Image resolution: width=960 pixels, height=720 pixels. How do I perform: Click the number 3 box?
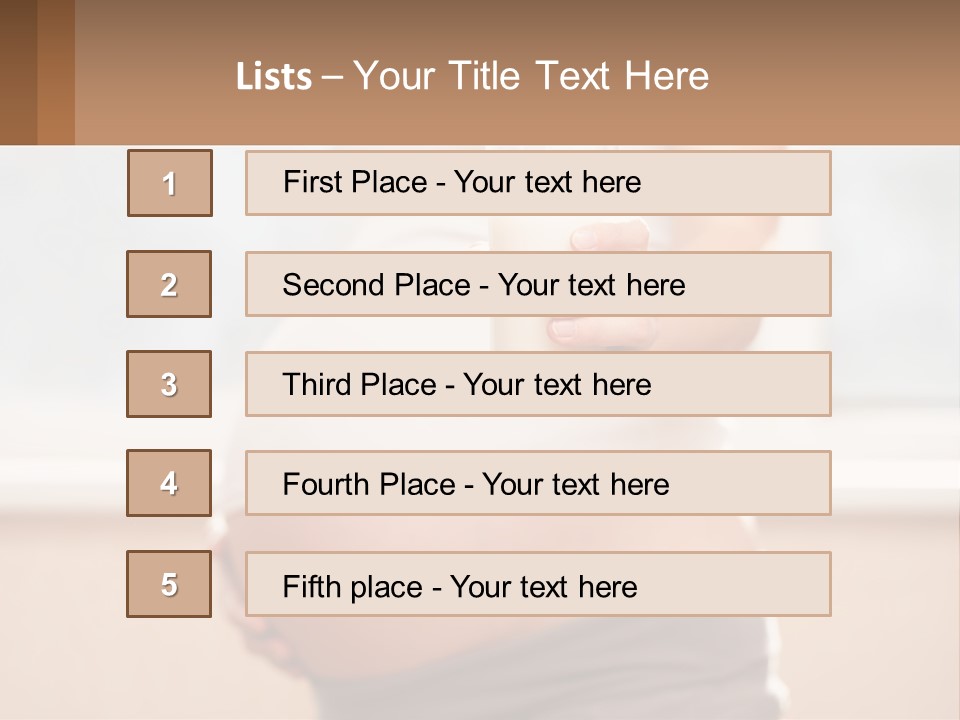tap(169, 384)
